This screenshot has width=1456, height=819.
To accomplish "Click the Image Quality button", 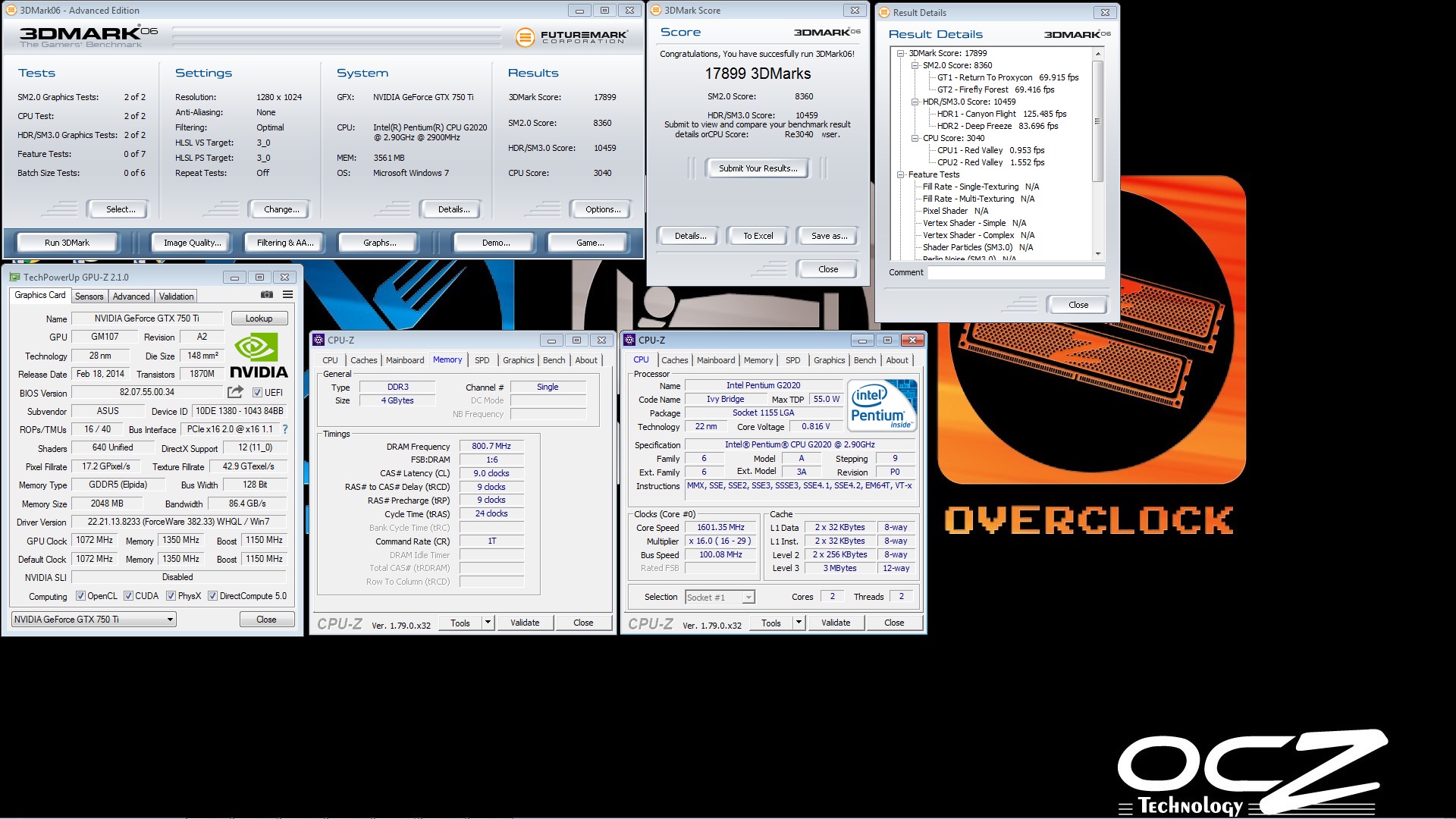I will (193, 243).
